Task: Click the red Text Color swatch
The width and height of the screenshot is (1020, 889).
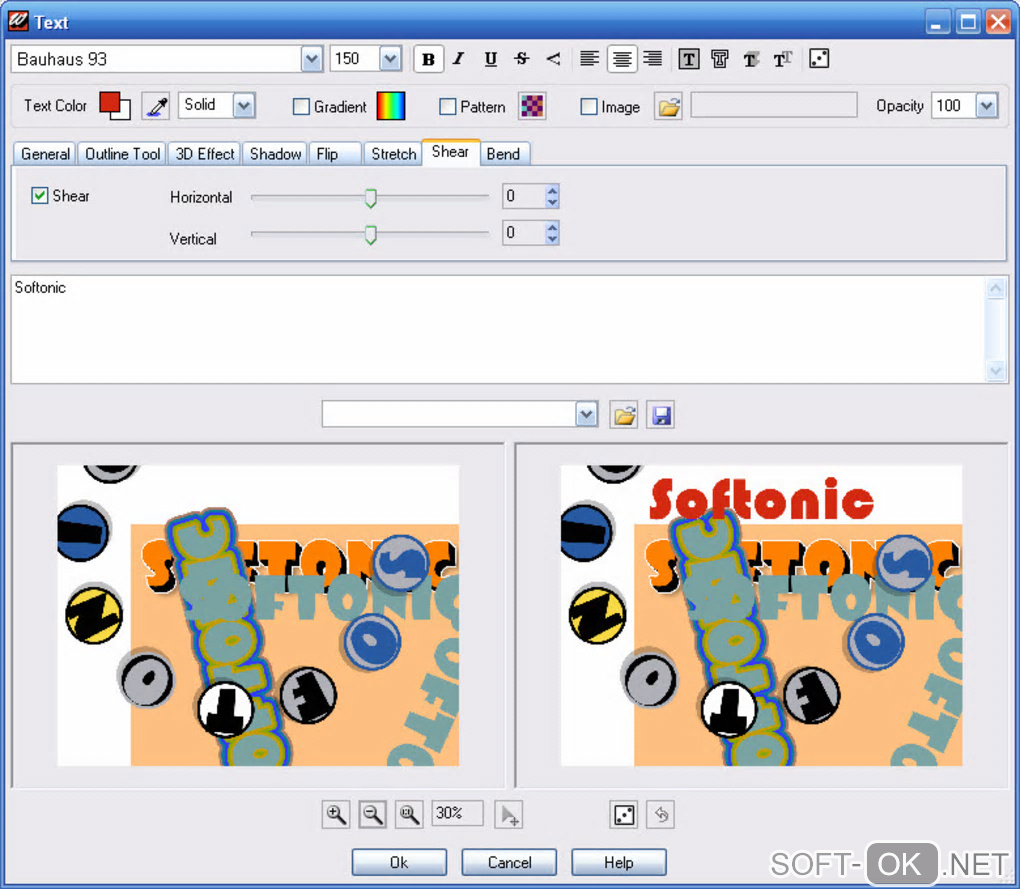Action: [x=109, y=102]
